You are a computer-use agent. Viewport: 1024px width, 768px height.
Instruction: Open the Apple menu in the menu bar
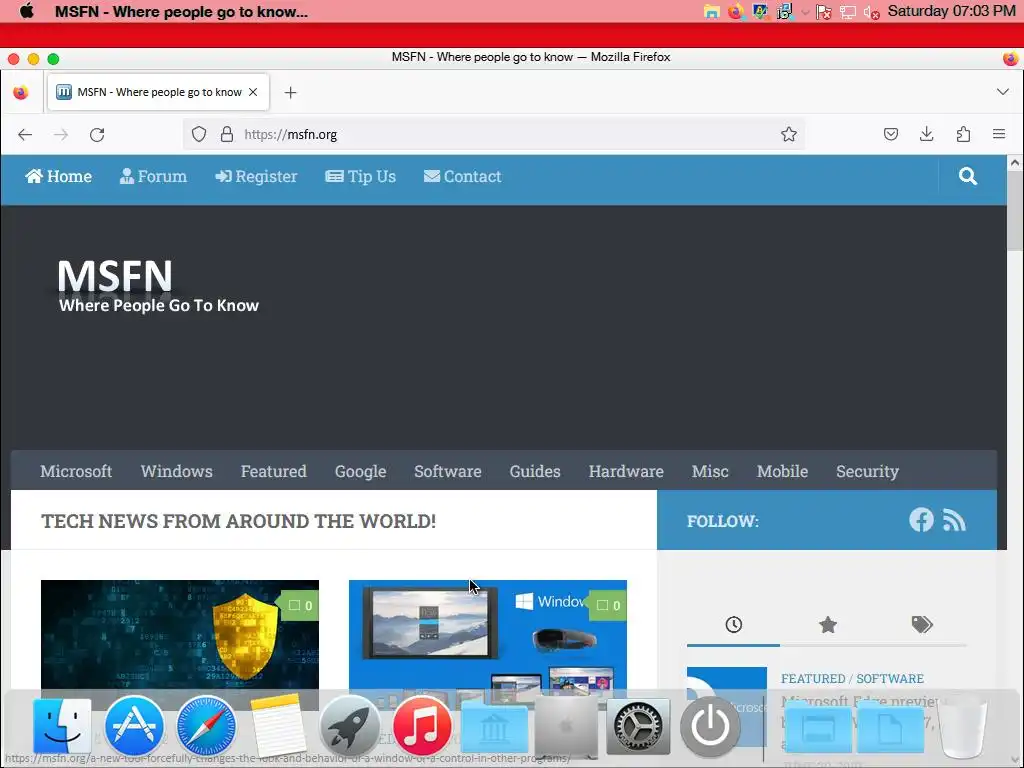point(27,11)
